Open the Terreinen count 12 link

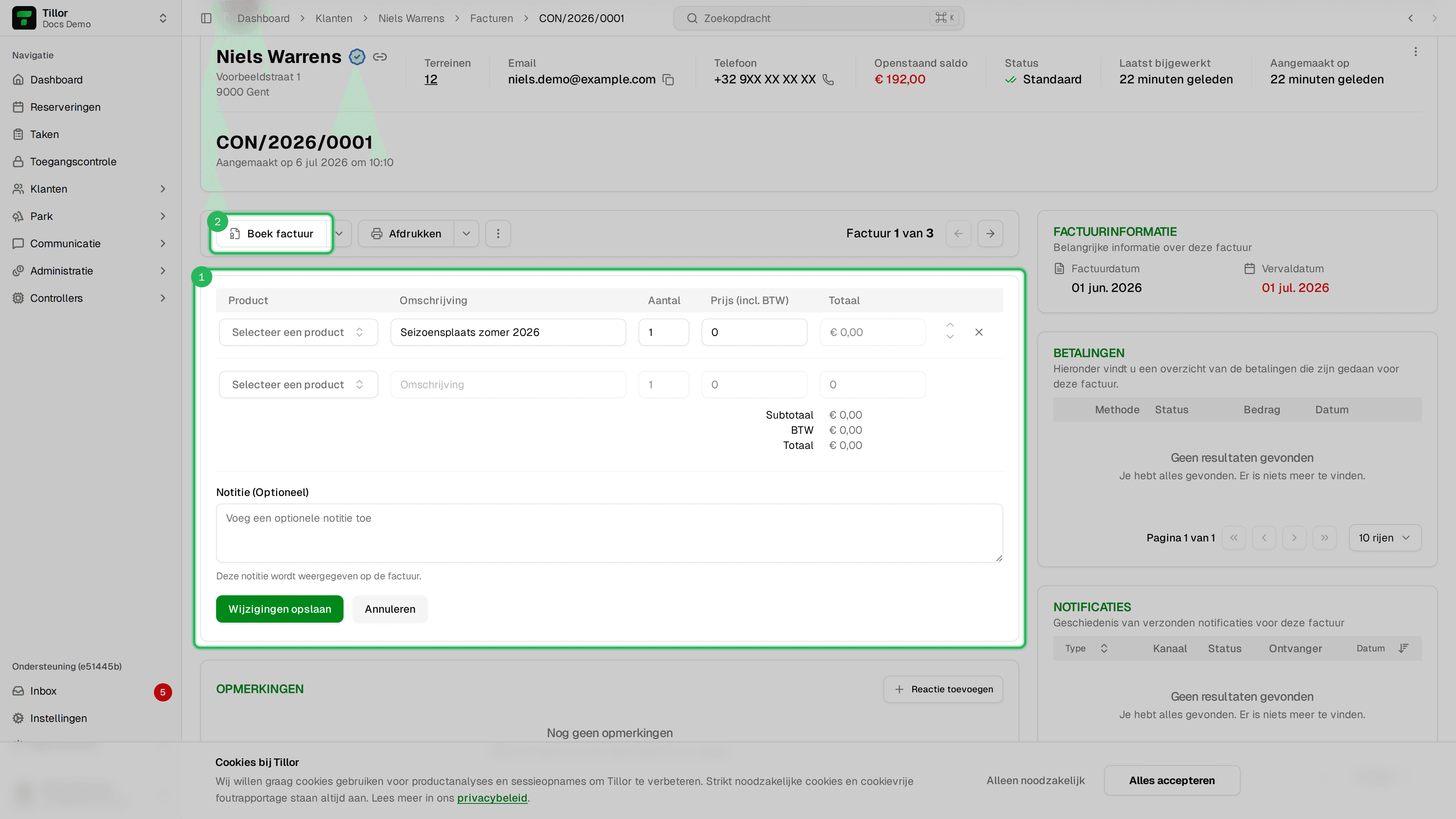pos(431,79)
